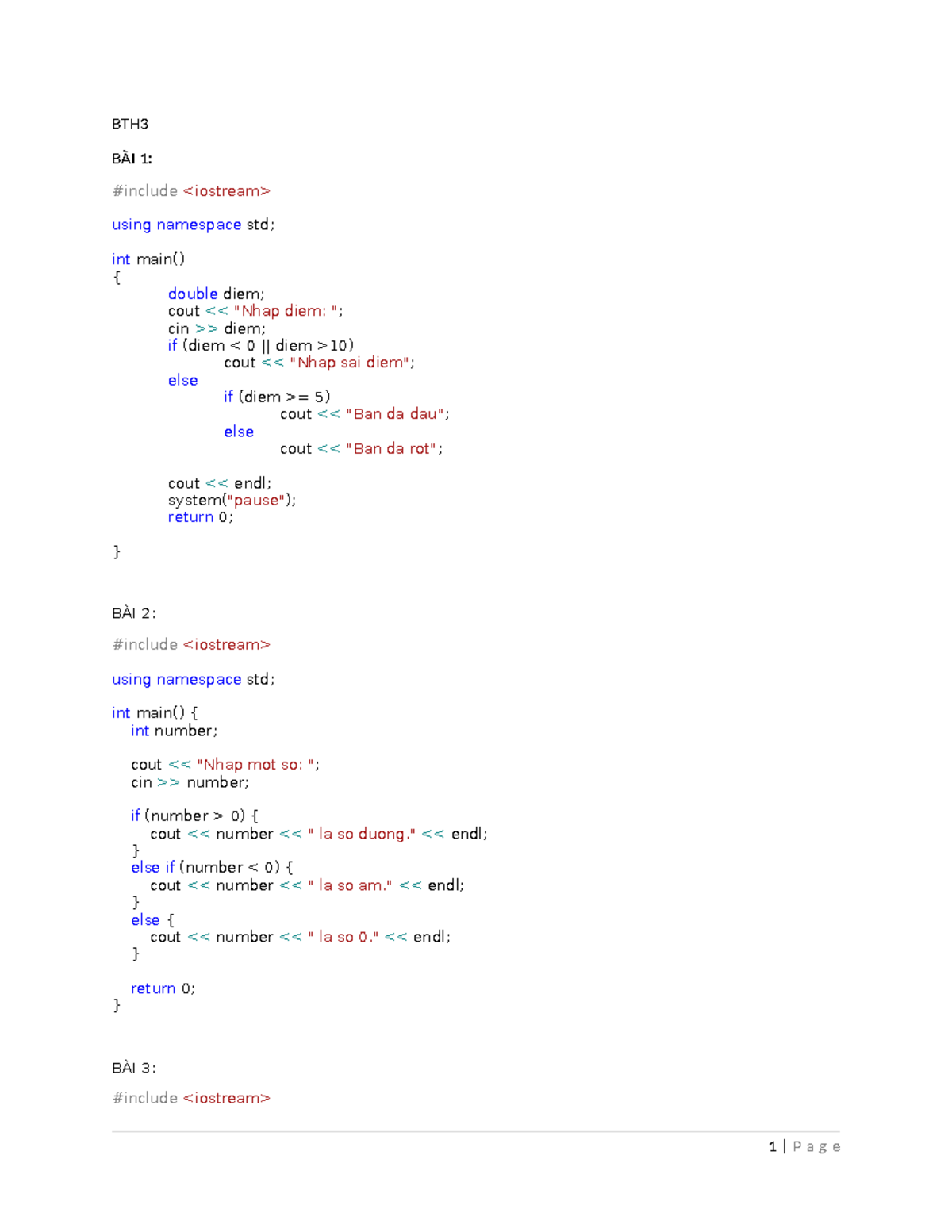Place cursor on system("pause") line
The height and width of the screenshot is (1232, 952).
(x=232, y=501)
